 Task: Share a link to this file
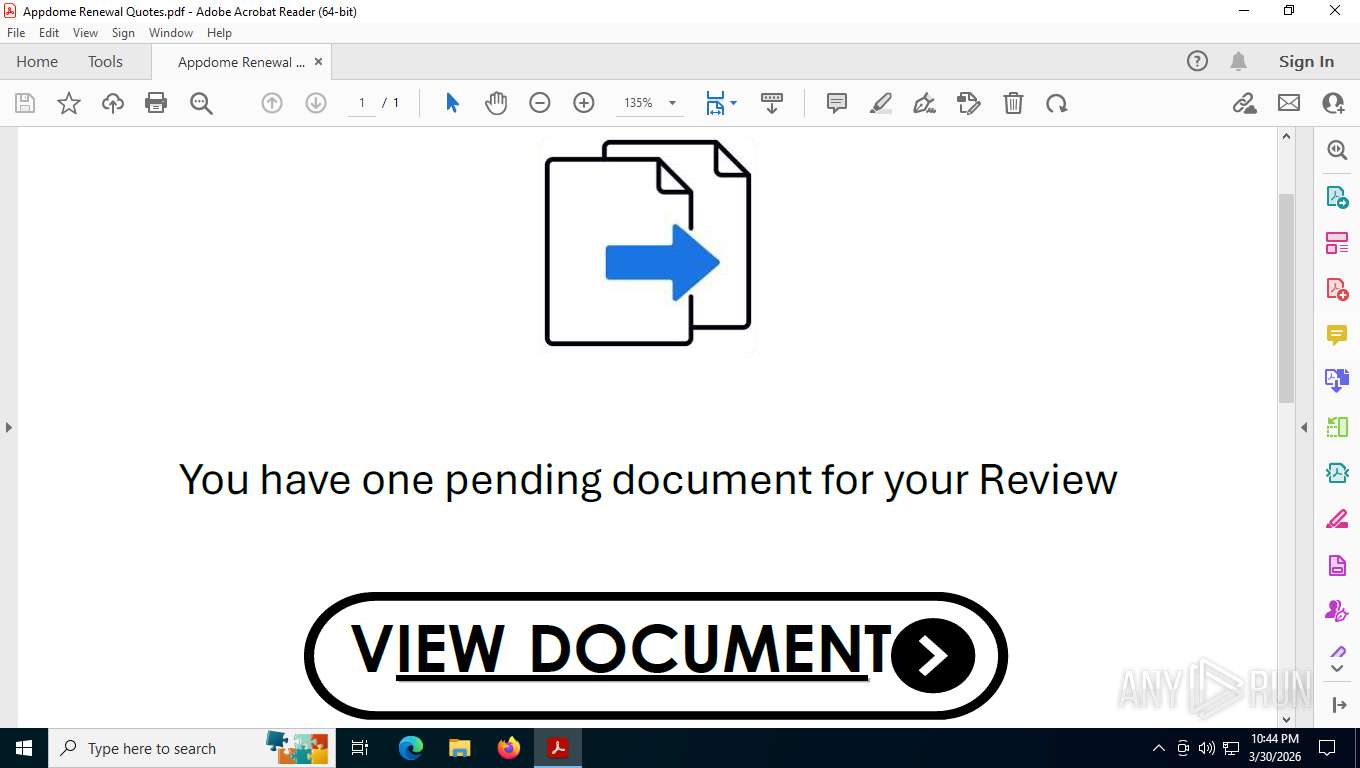[x=1245, y=103]
